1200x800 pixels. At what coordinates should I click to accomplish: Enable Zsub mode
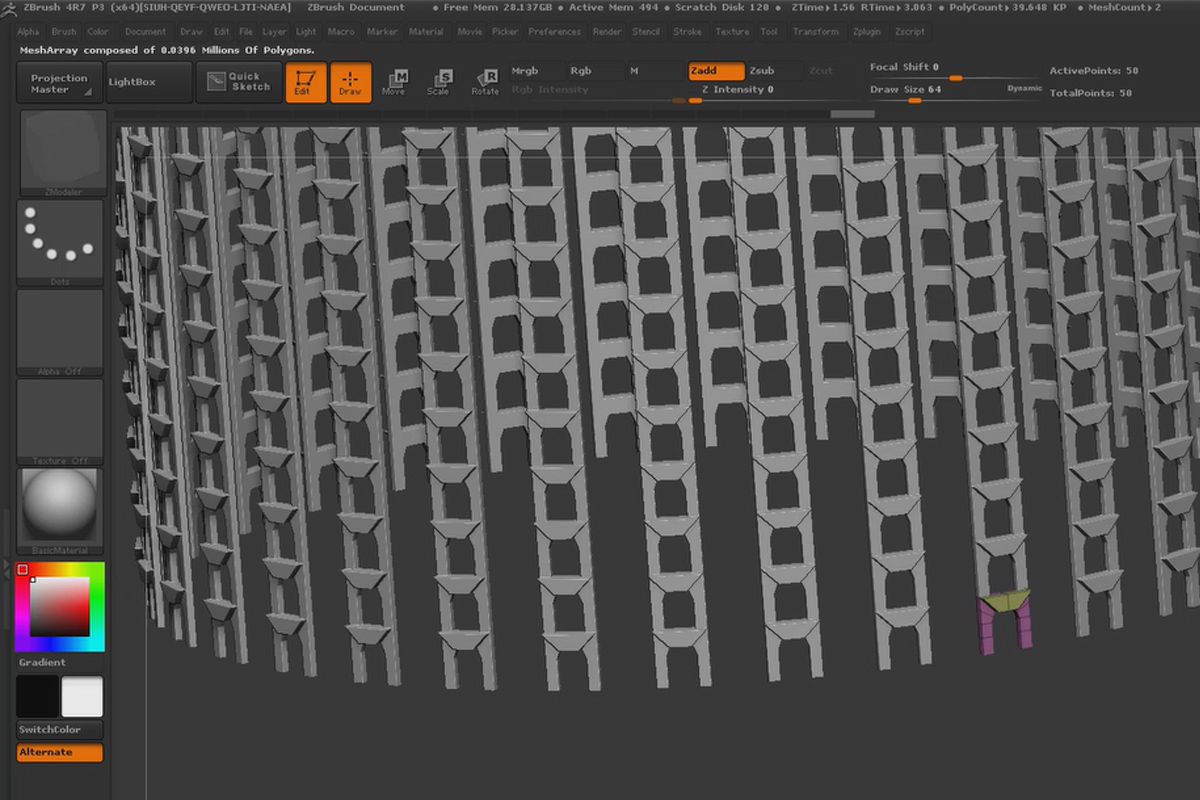pos(762,71)
